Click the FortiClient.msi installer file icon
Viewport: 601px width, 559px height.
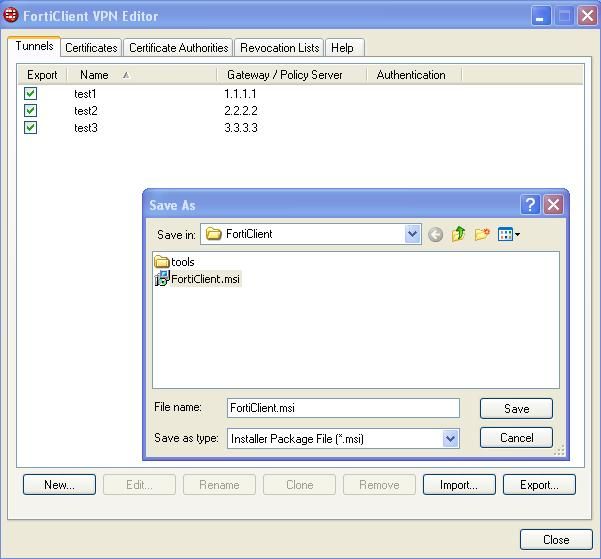pyautogui.click(x=162, y=278)
